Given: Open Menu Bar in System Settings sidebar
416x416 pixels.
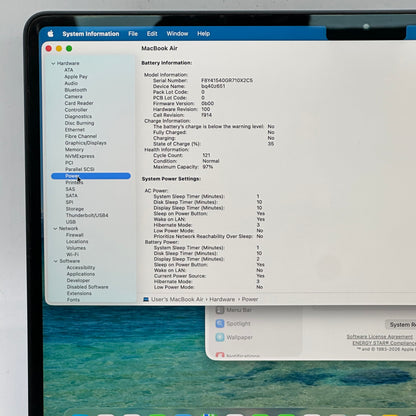Looking at the screenshot, I should tap(234, 310).
